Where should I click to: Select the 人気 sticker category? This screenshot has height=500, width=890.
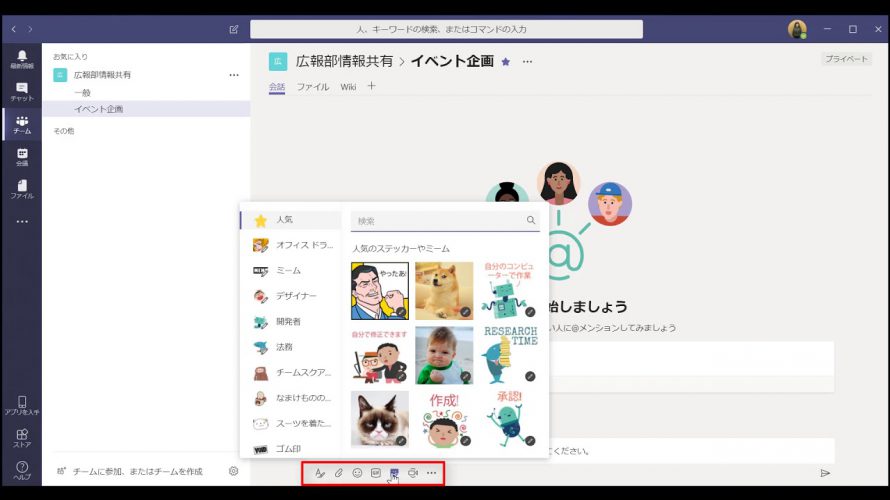click(291, 220)
